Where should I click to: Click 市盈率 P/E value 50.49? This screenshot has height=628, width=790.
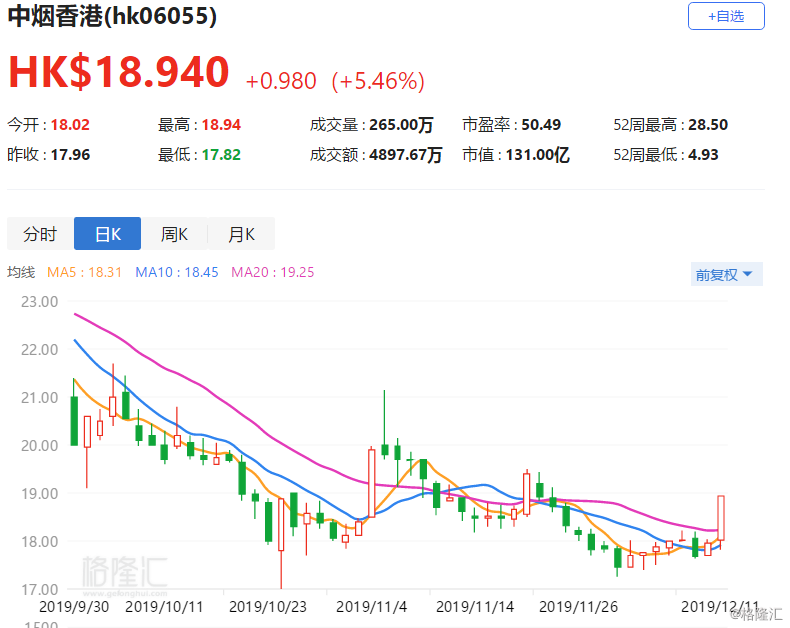541,124
